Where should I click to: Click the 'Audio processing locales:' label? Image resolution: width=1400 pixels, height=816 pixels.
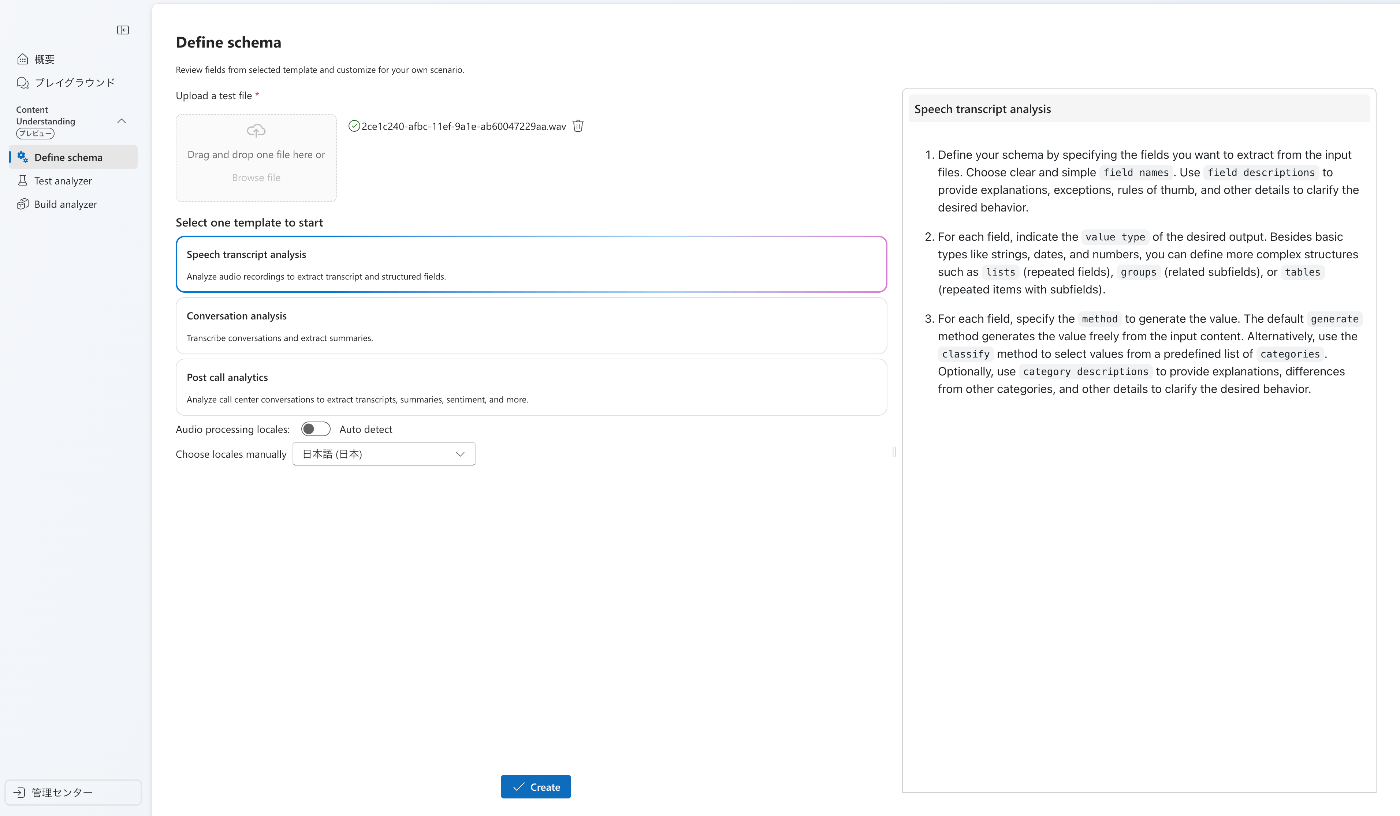(233, 429)
